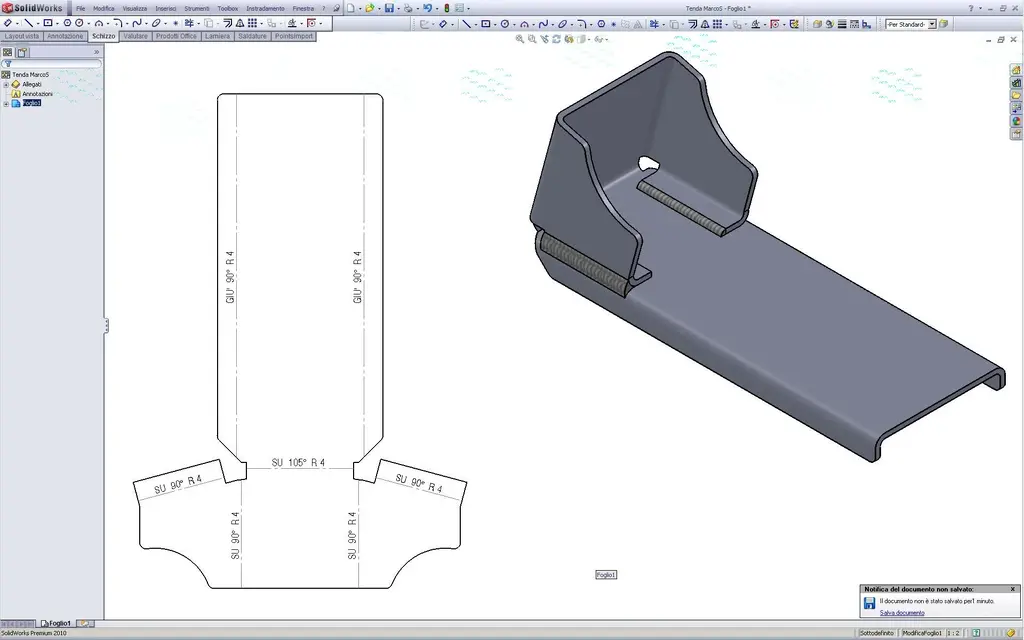Screen dimensions: 1024x640
Task: Click the Salva documento link
Action: tap(902, 613)
